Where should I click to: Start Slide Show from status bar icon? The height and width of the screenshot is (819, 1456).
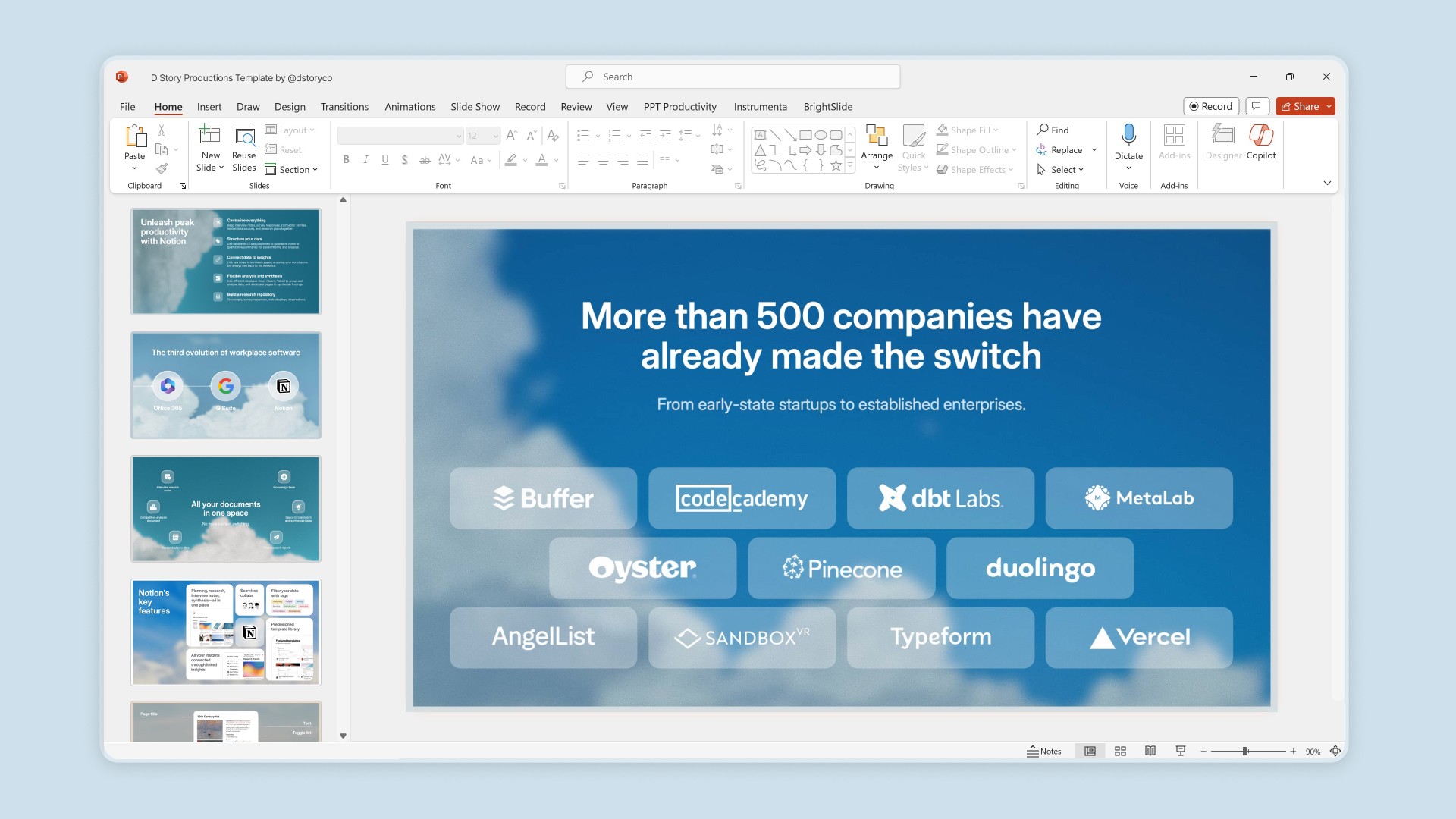coord(1181,751)
